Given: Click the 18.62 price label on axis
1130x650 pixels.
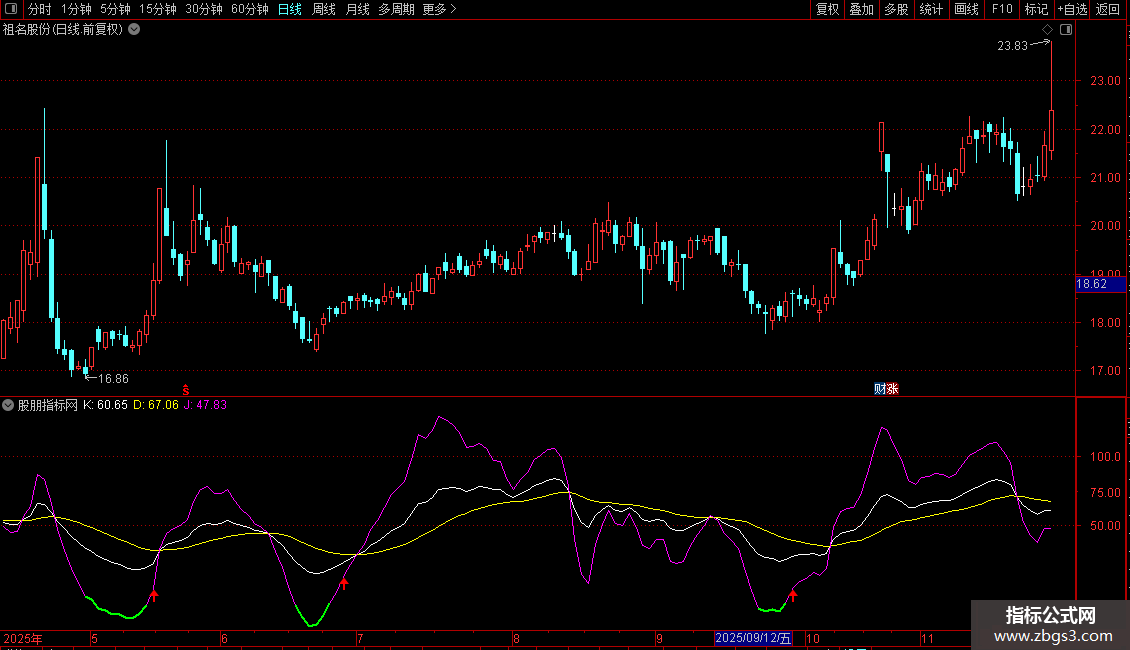Looking at the screenshot, I should point(1090,284).
